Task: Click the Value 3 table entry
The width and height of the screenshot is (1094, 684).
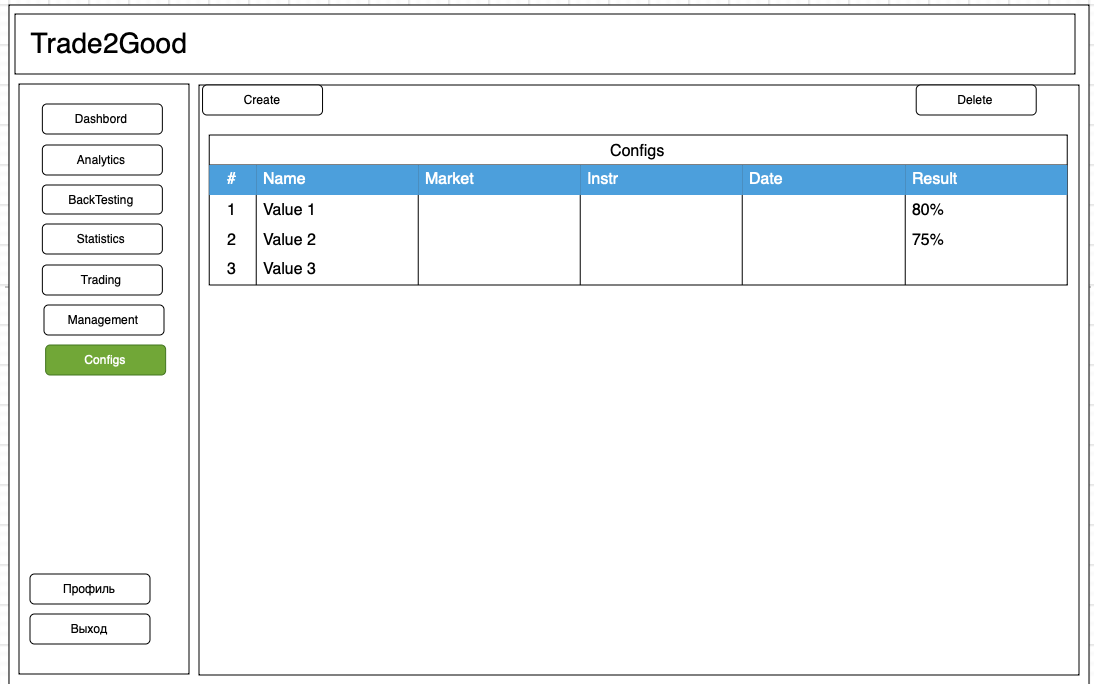Action: pos(290,269)
